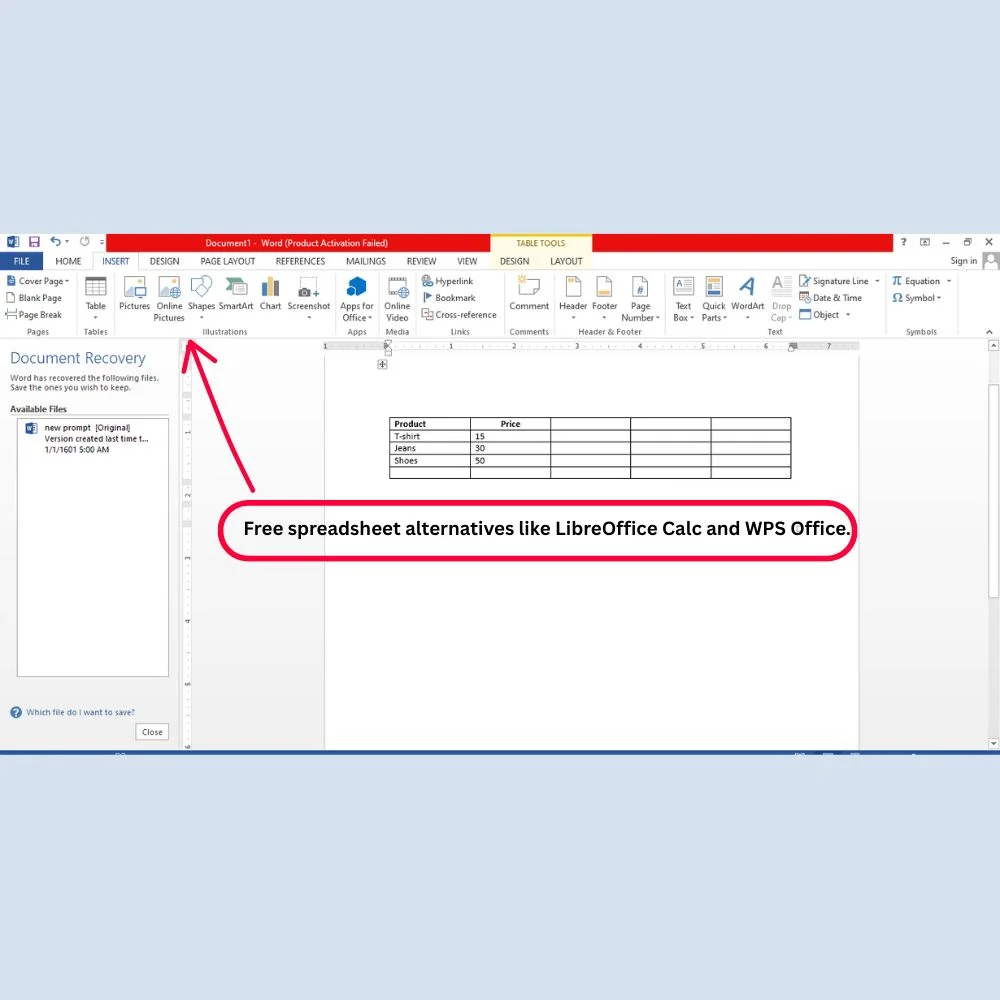Click the 'Price' header cell

click(x=510, y=423)
